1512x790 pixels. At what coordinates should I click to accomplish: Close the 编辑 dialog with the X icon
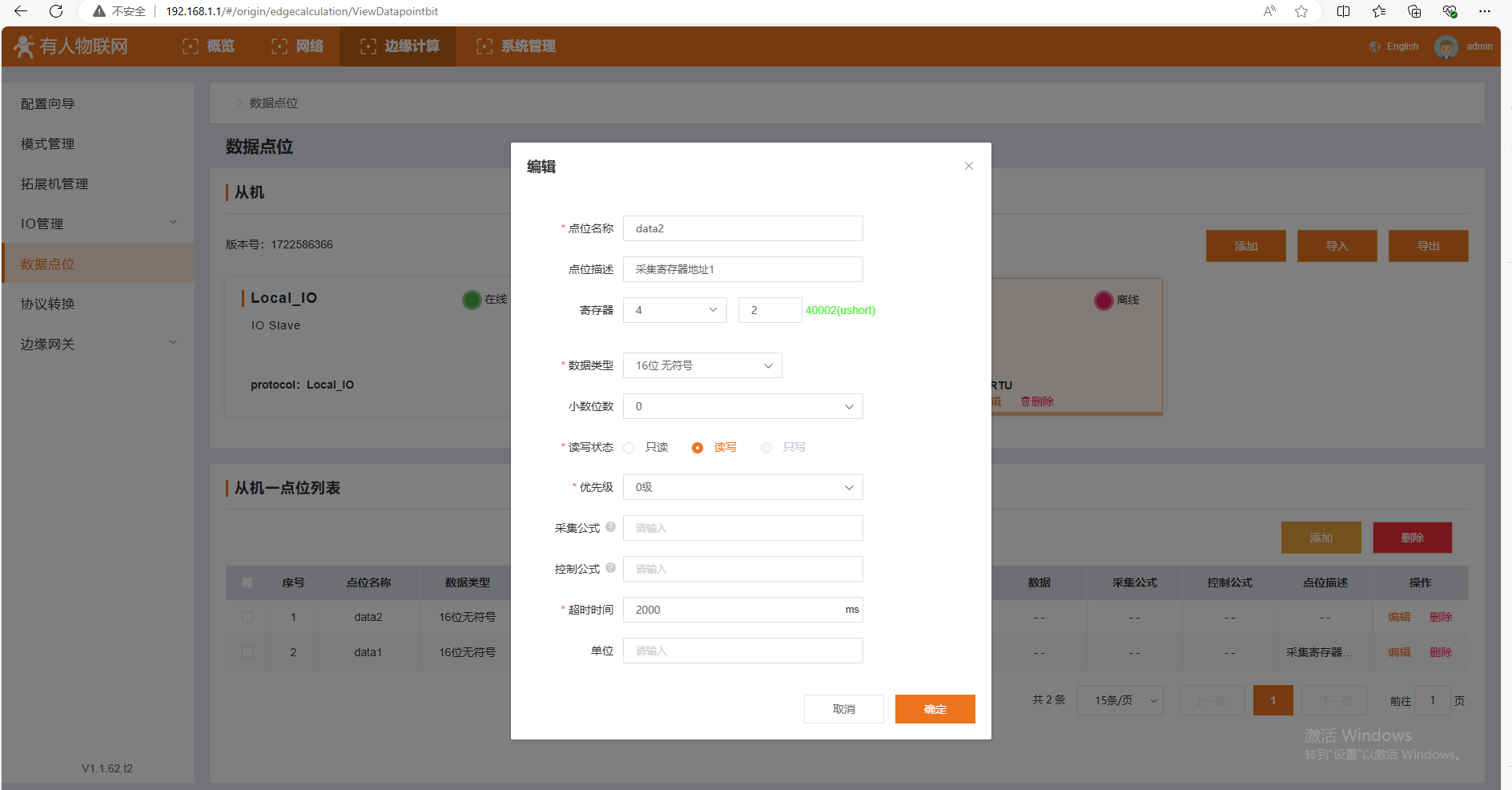pos(969,166)
